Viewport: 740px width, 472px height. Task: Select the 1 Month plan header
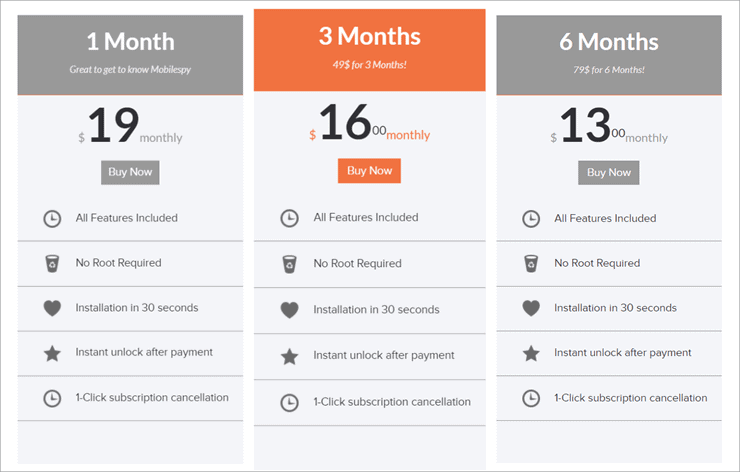click(x=130, y=53)
